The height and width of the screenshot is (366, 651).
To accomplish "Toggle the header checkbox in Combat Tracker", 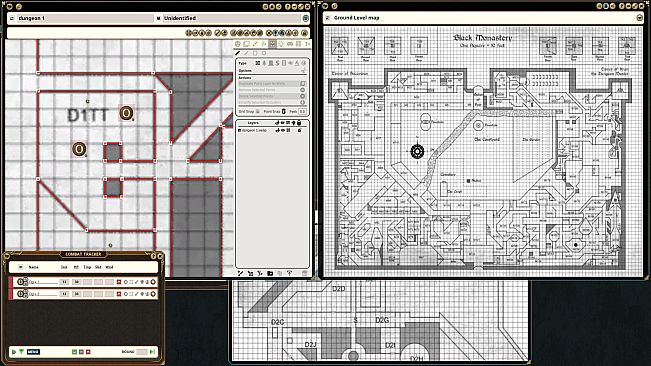I will (21, 267).
